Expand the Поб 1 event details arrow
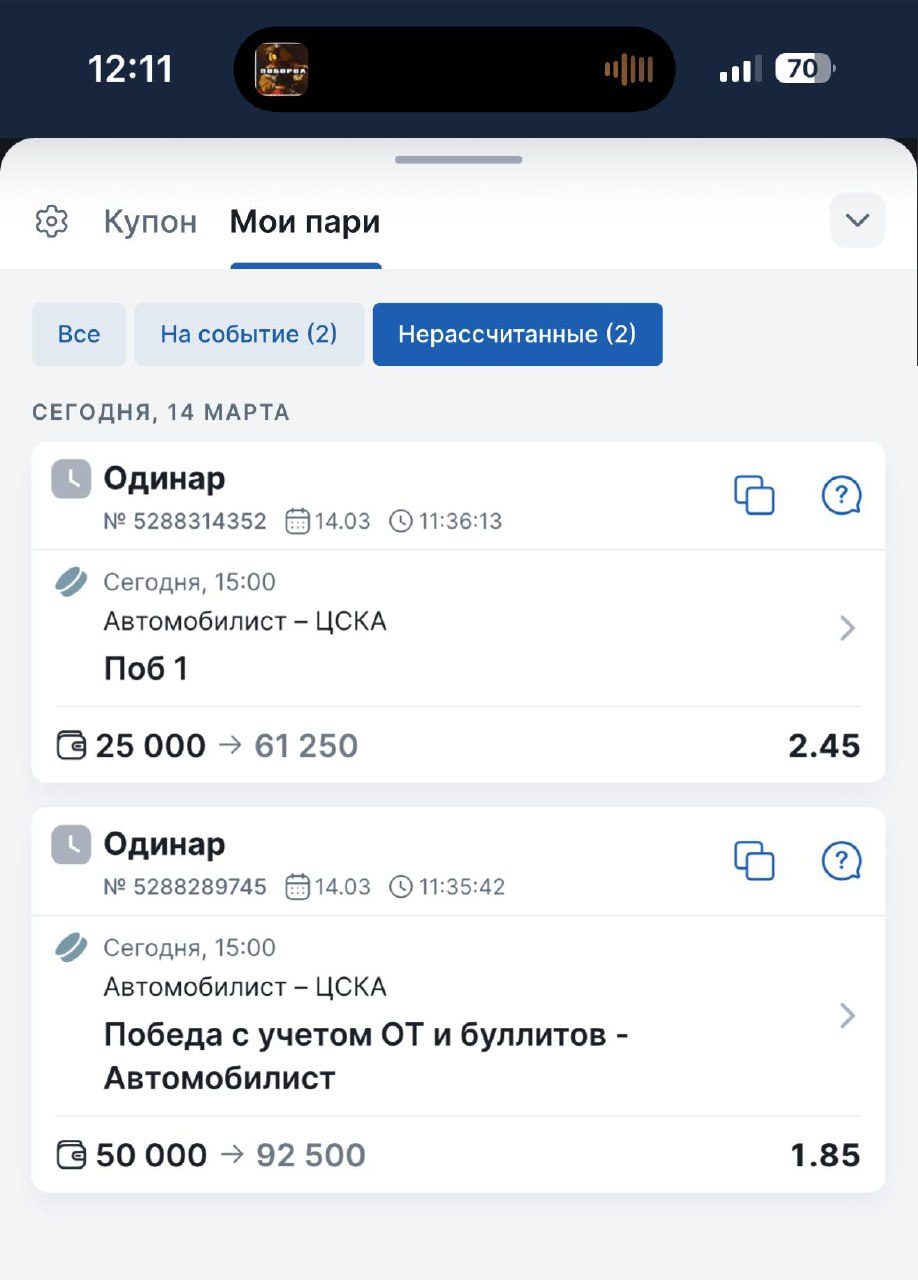Screen dimensions: 918x1280 (x=847, y=628)
